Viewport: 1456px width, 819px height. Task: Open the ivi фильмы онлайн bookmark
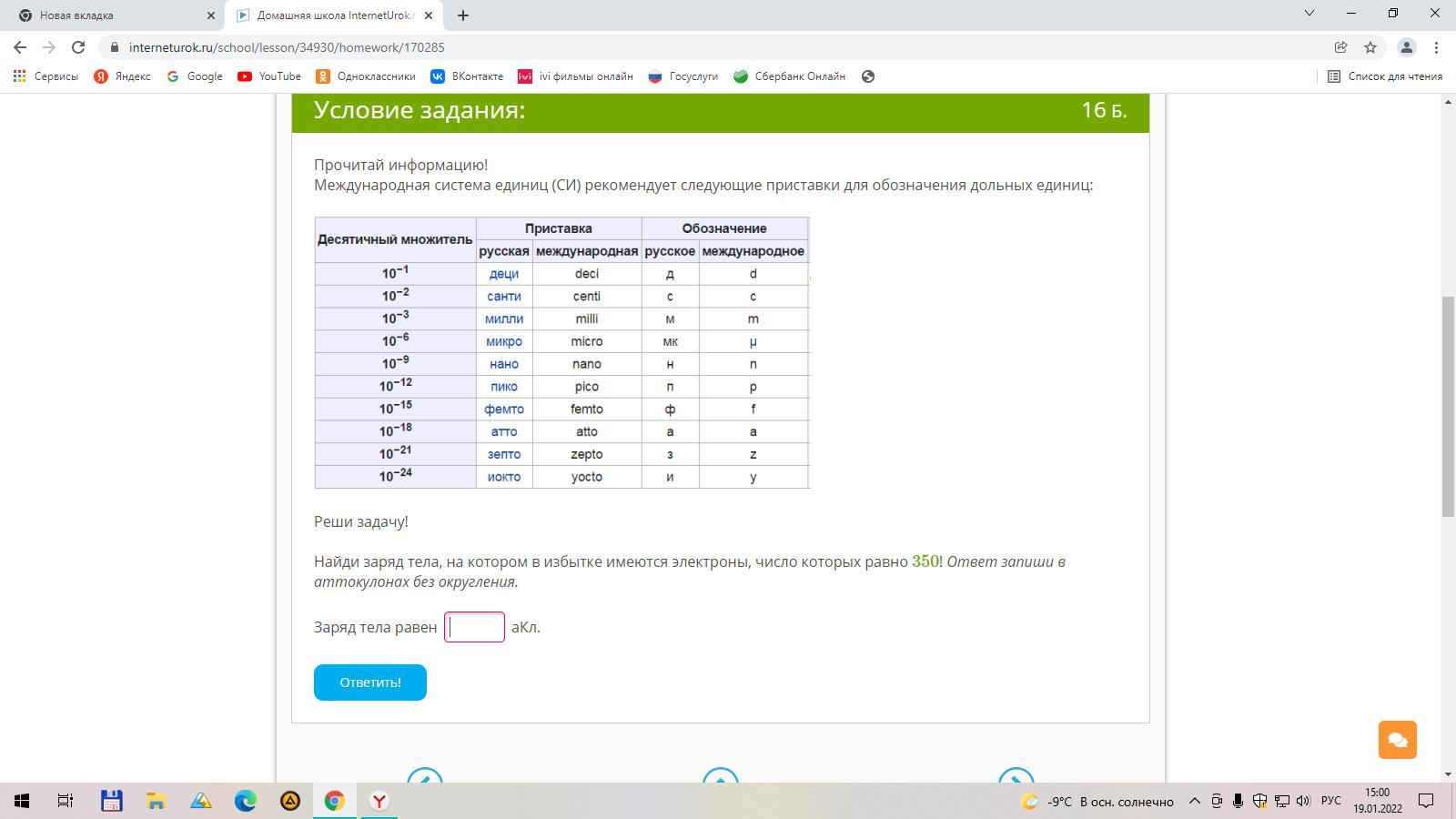[x=575, y=76]
